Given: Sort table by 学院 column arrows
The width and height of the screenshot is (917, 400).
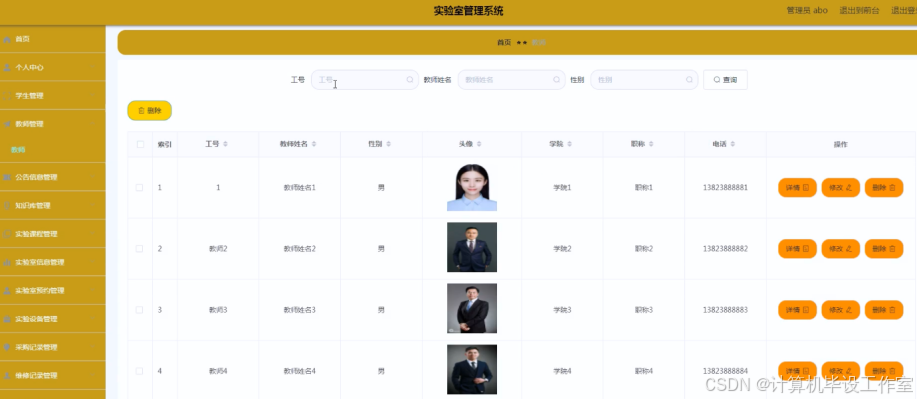Looking at the screenshot, I should [x=570, y=144].
